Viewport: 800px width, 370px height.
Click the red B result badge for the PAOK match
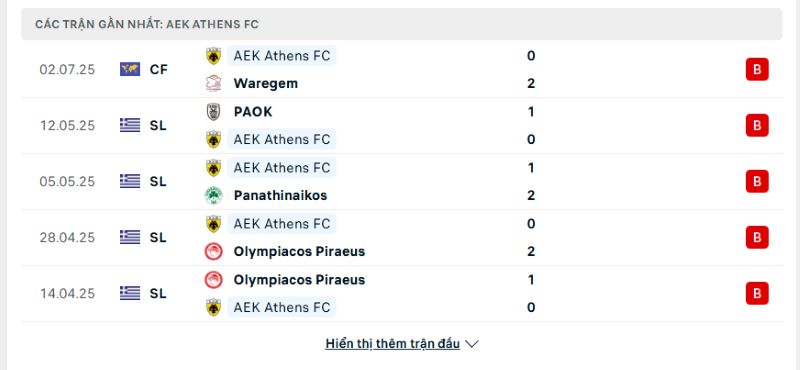coord(757,126)
